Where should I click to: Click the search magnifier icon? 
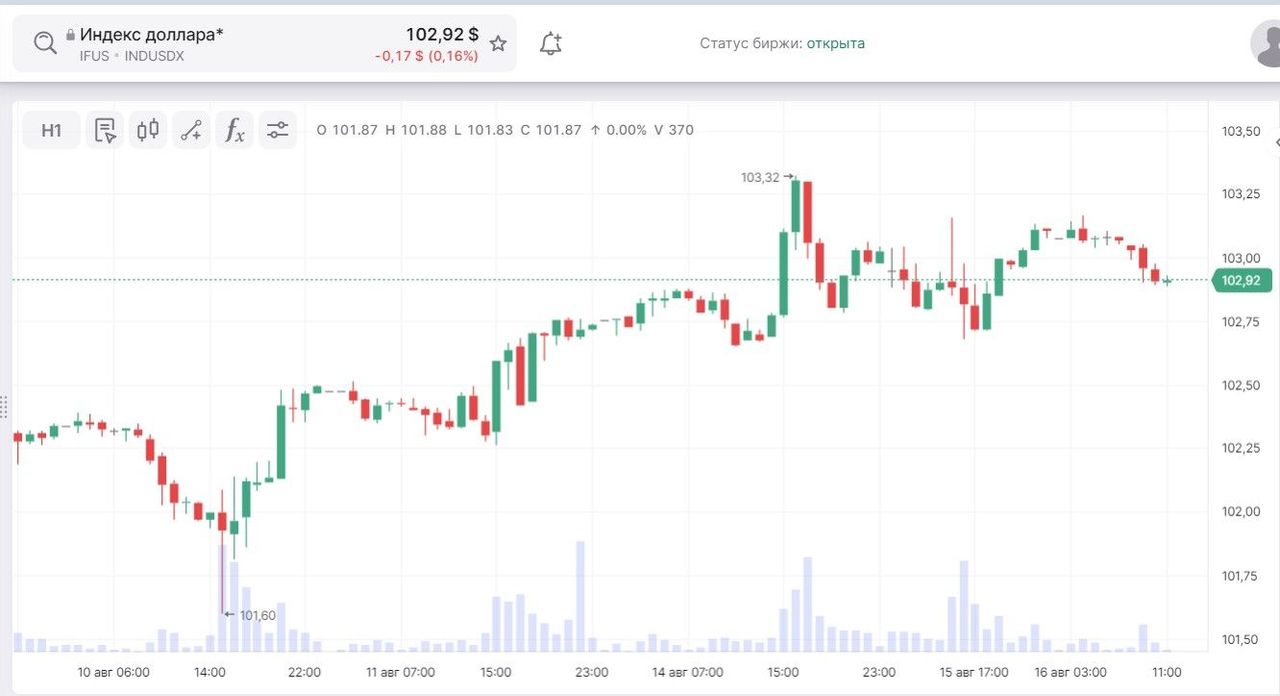pos(45,43)
